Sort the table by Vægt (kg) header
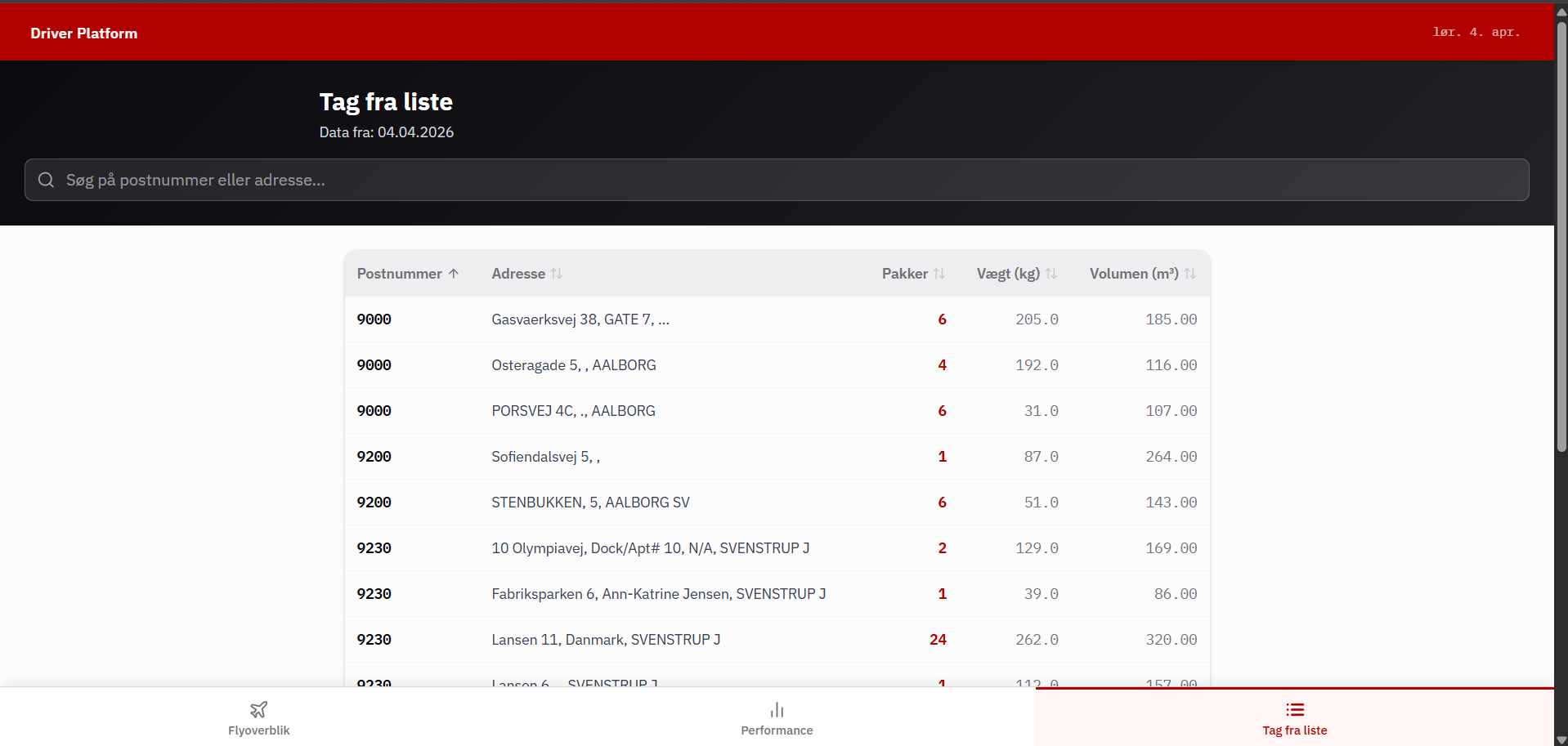The image size is (1568, 746). click(x=1017, y=274)
